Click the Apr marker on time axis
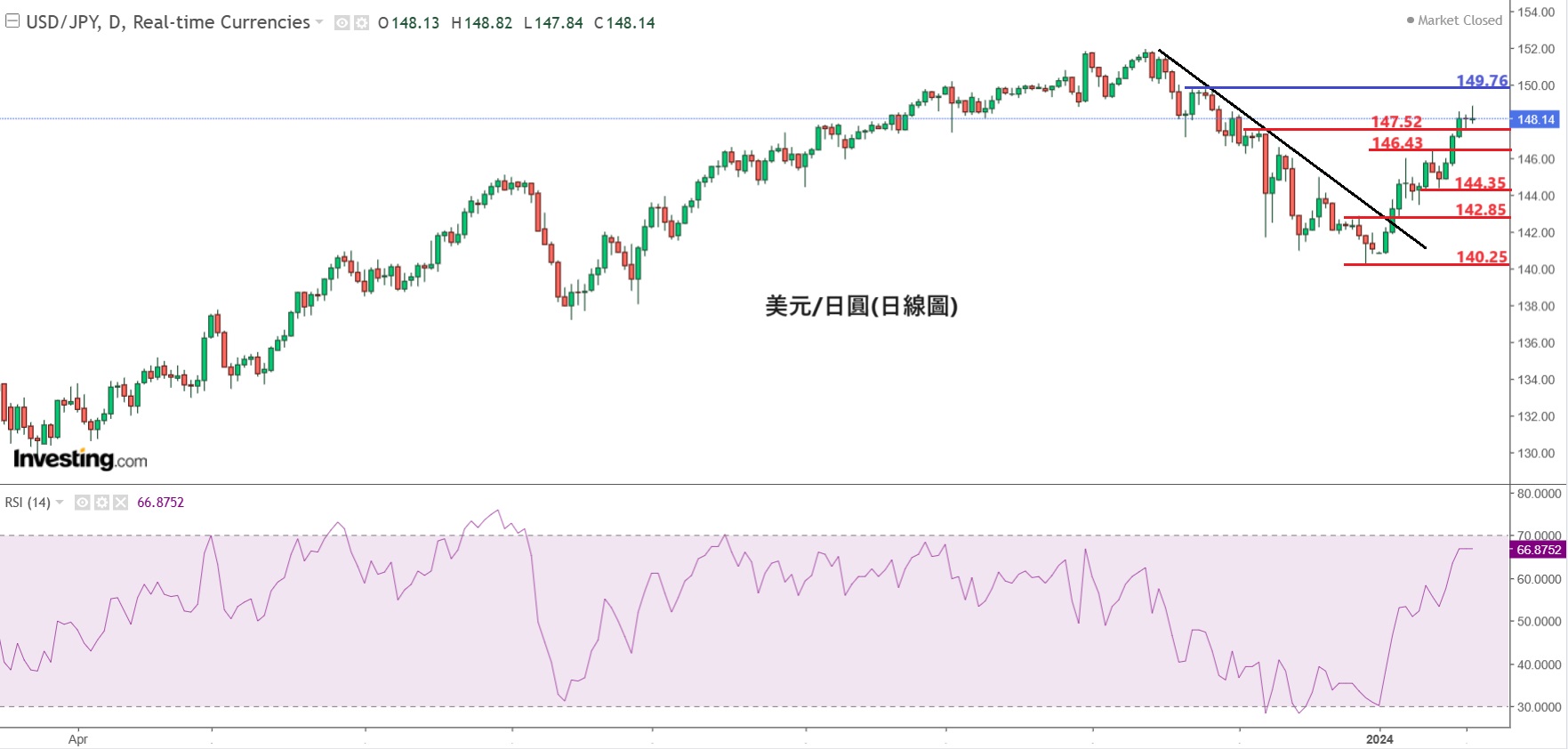The width and height of the screenshot is (1568, 749). 78,739
